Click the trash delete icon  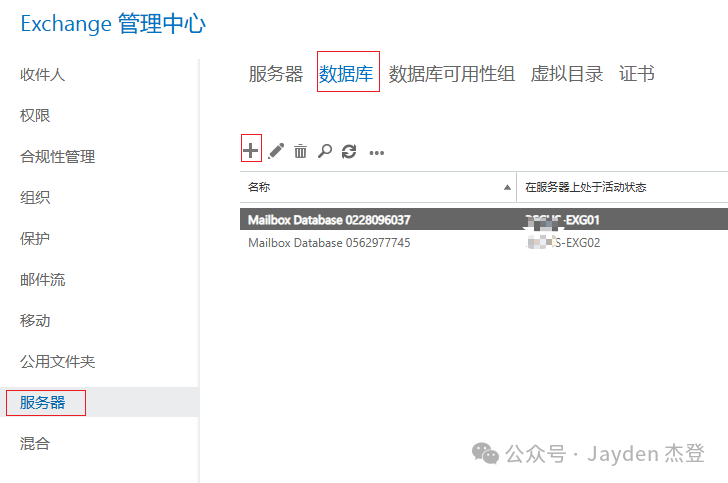click(300, 151)
